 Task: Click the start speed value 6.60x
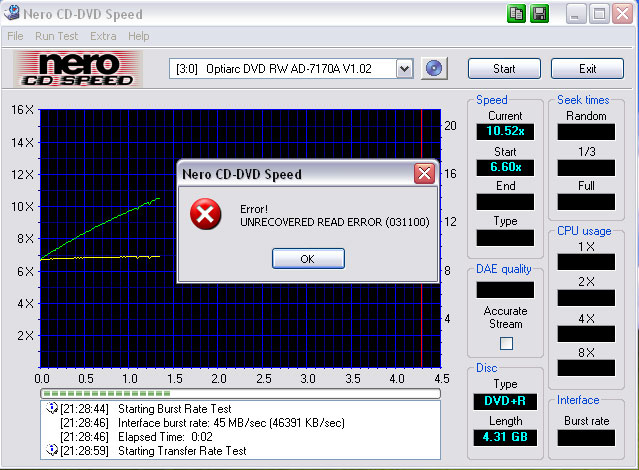pyautogui.click(x=505, y=167)
